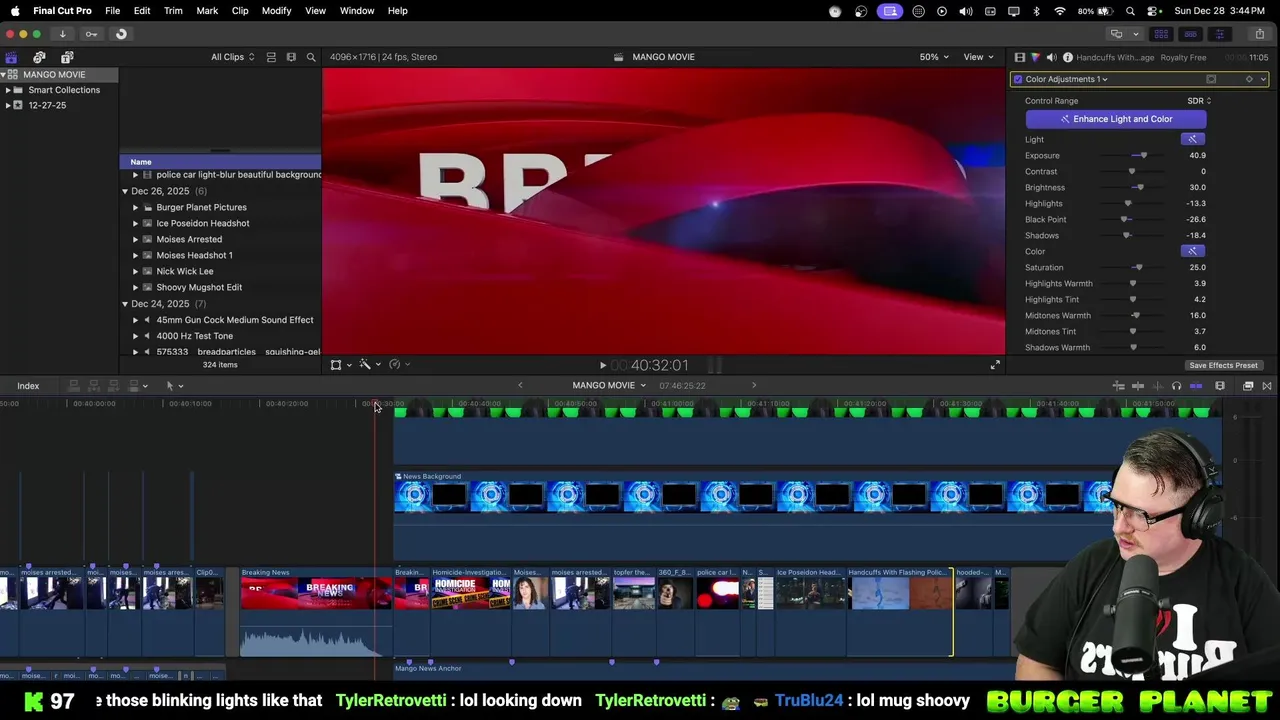The height and width of the screenshot is (720, 1280).
Task: Toggle the Color Adjustments 1 checkbox
Action: pos(1018,79)
